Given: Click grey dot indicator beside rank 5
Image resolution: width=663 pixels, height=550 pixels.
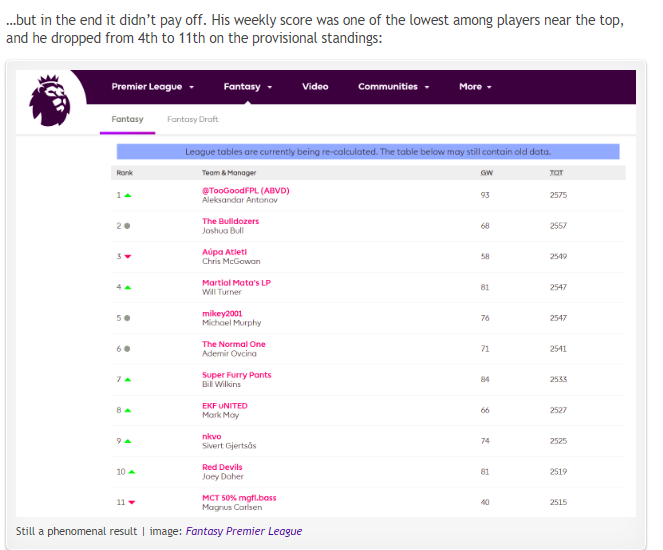Looking at the screenshot, I should [127, 318].
